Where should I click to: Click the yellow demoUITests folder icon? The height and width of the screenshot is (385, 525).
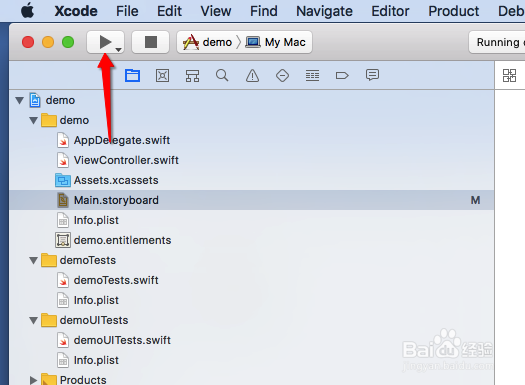(x=49, y=320)
